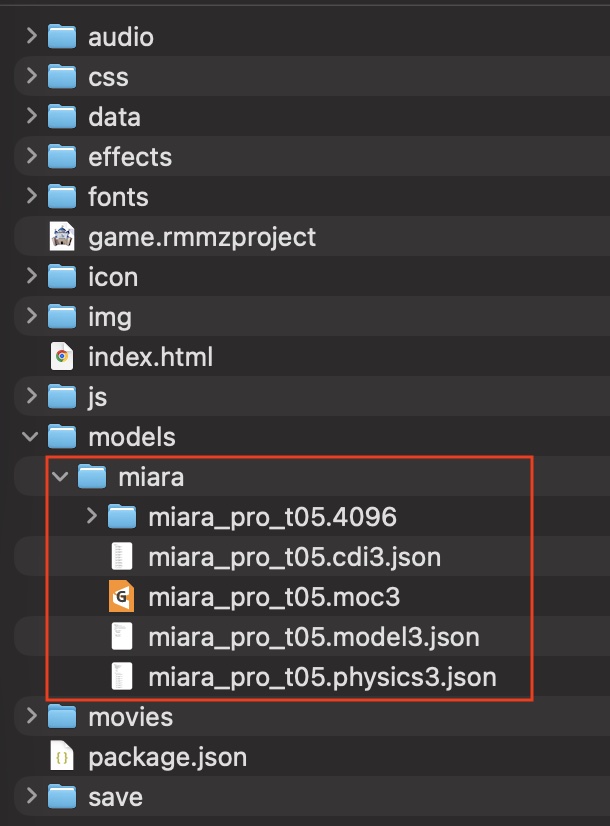Select the miara_pro_t05.4096 folder name
This screenshot has height=826, width=610.
point(272,518)
